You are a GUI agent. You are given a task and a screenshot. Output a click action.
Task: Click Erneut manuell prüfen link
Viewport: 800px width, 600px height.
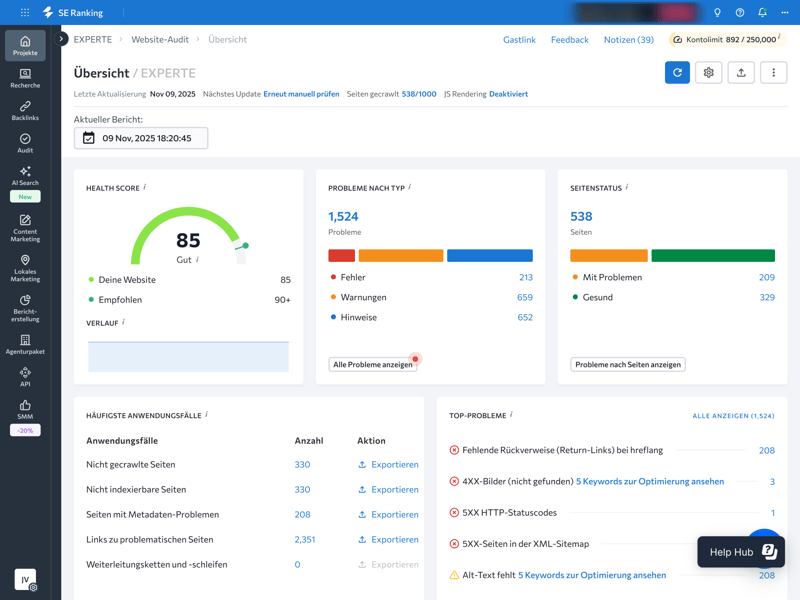[301, 94]
